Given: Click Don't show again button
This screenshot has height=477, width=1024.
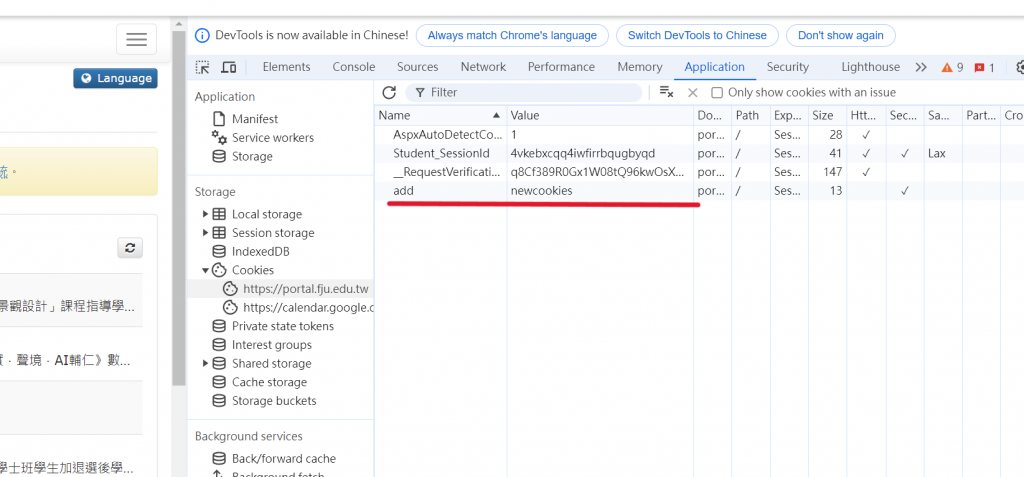Looking at the screenshot, I should click(x=840, y=35).
